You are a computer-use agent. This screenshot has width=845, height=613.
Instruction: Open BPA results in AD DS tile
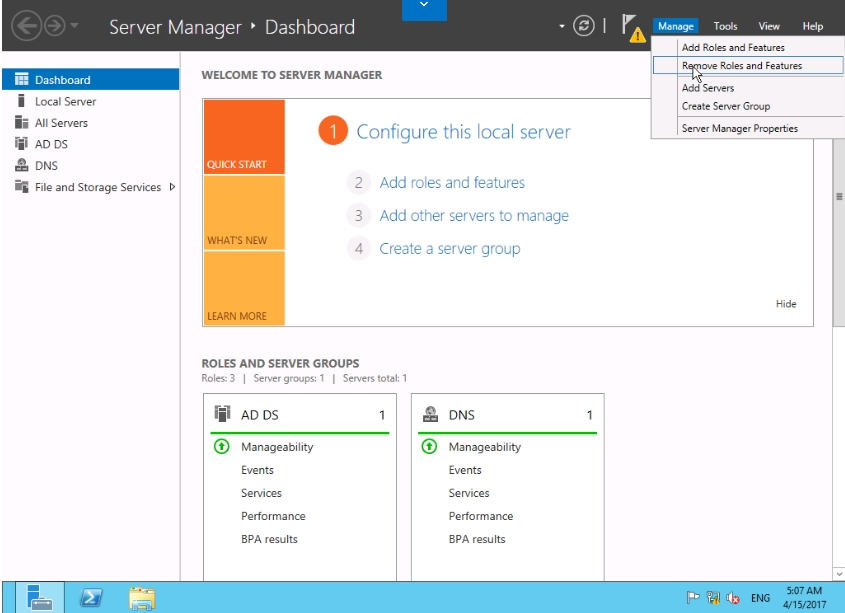pyautogui.click(x=269, y=539)
